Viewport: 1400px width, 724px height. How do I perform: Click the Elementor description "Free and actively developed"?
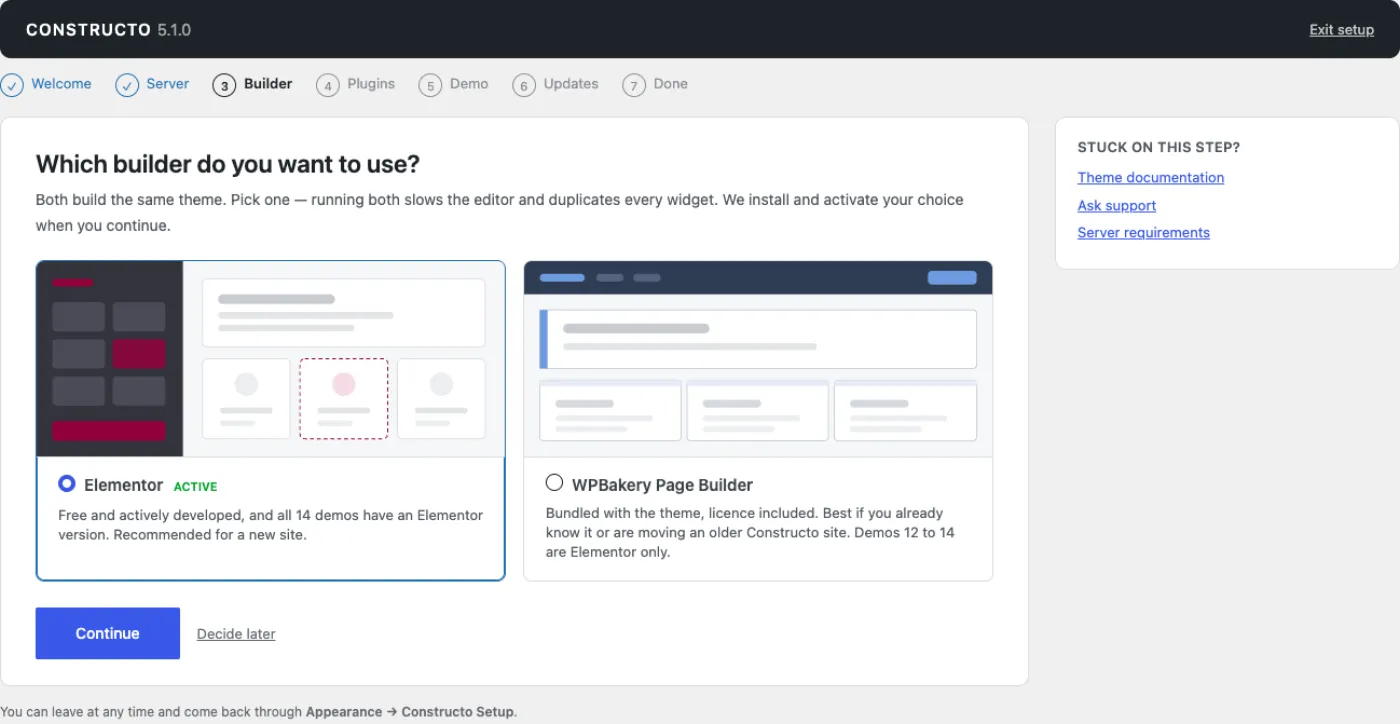click(x=270, y=525)
